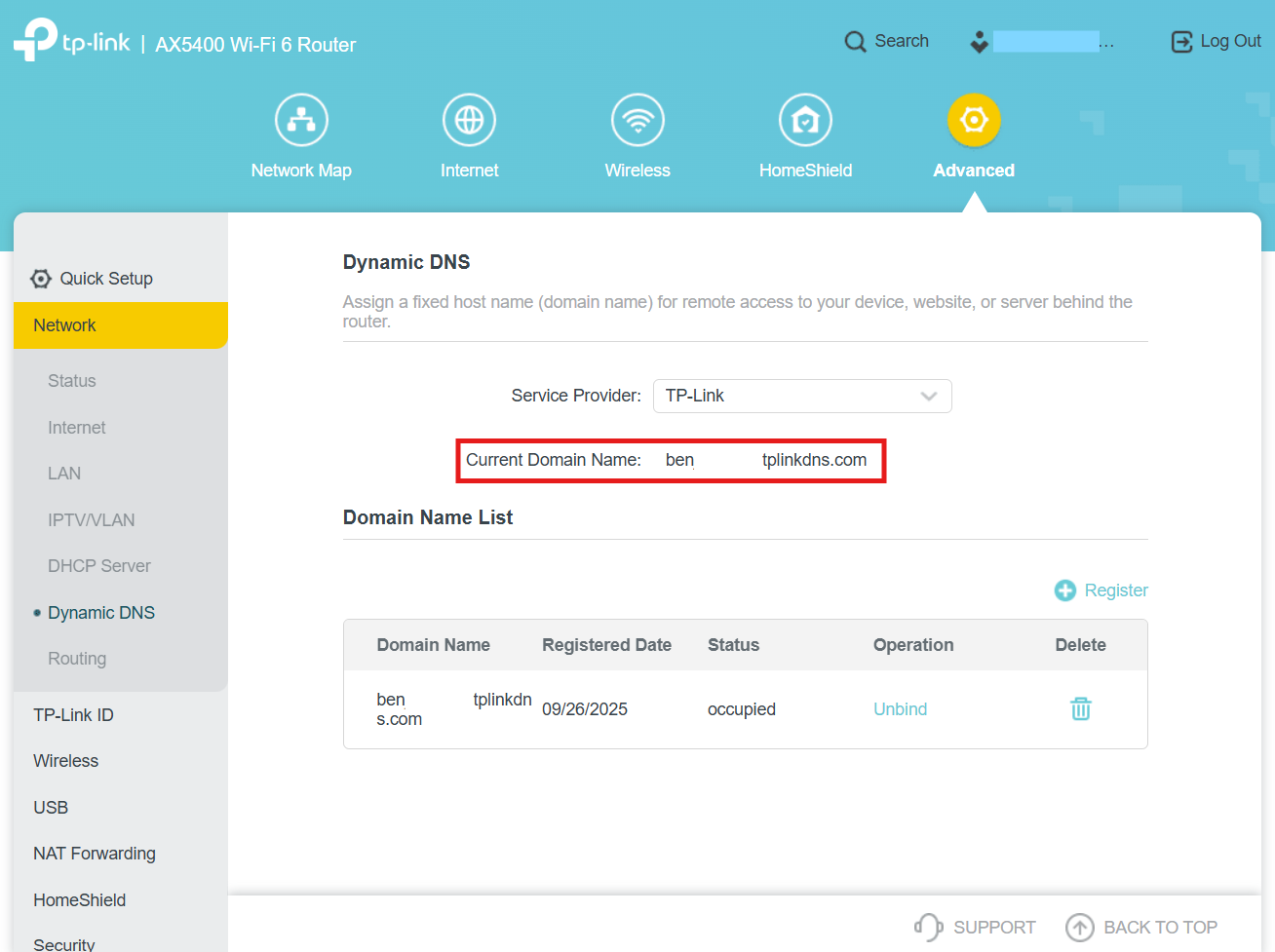Open the Routing submenu item
1275x952 pixels.
[77, 659]
